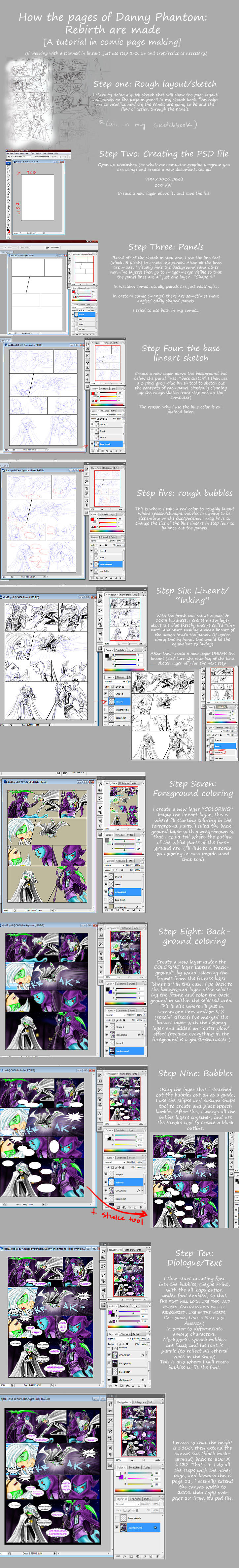
Task: Toggle eye icon of base sketch layer, Step Four
Action: pos(92,444)
